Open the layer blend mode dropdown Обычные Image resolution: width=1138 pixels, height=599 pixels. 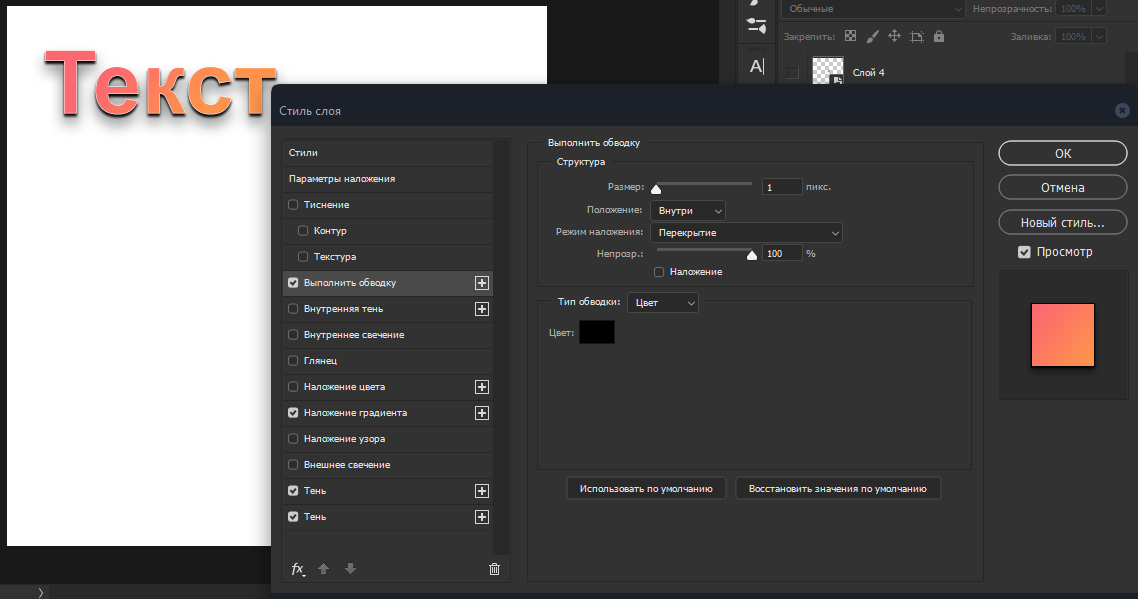click(x=874, y=9)
